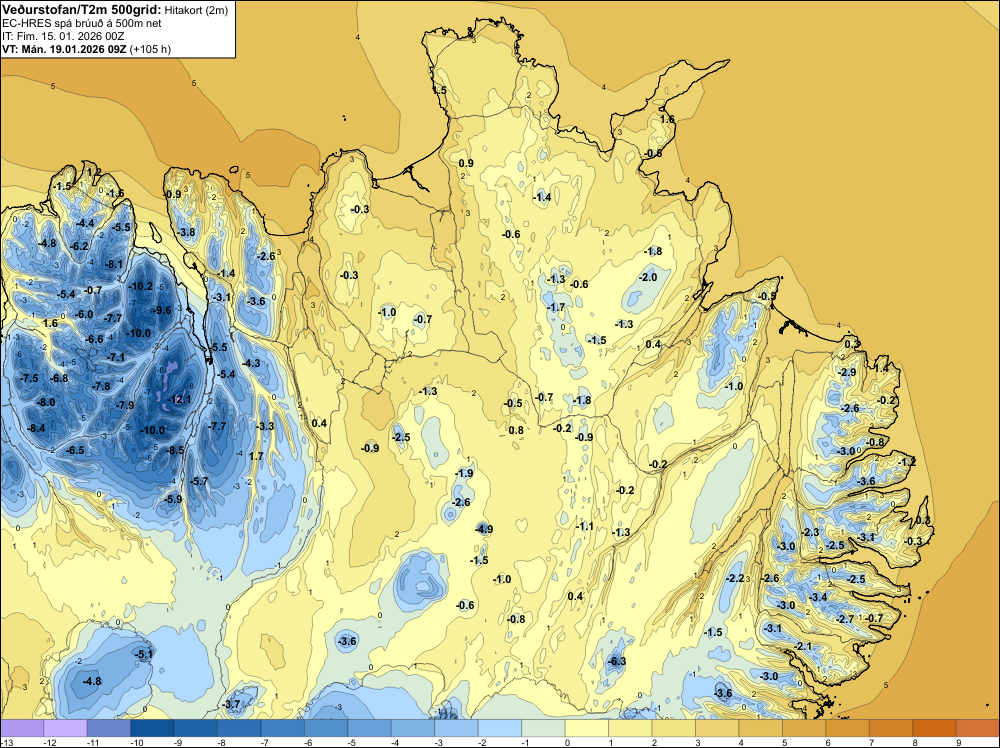Click the temperature label -7.9

(124, 405)
